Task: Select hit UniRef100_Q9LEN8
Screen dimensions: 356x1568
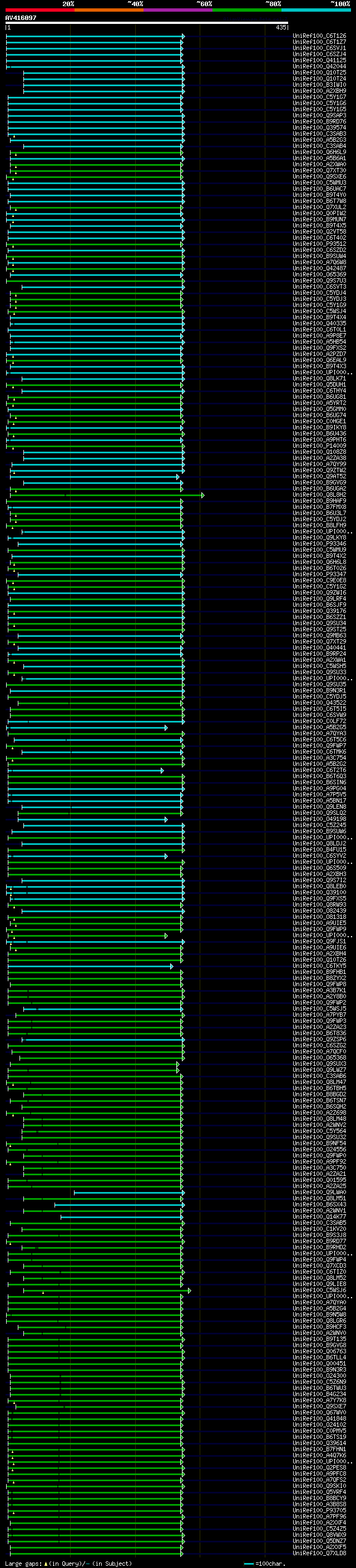Action: coord(319,807)
